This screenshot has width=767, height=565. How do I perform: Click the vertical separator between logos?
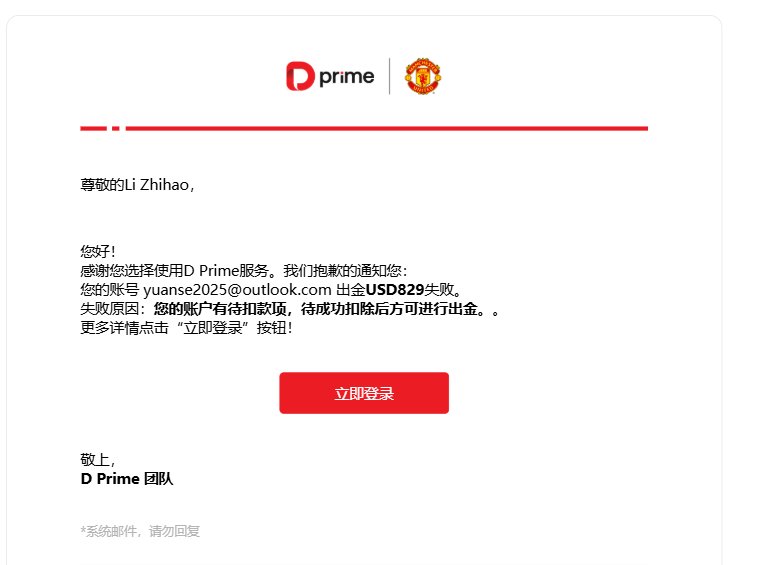point(389,76)
